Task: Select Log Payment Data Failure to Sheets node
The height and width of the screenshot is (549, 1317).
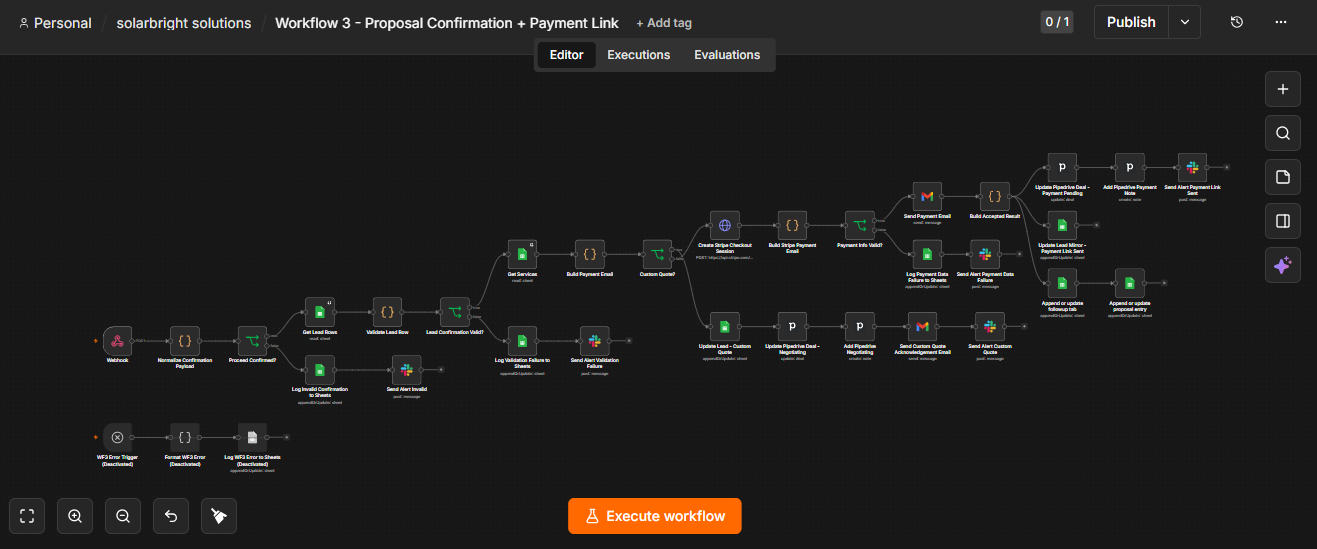Action: coord(927,254)
